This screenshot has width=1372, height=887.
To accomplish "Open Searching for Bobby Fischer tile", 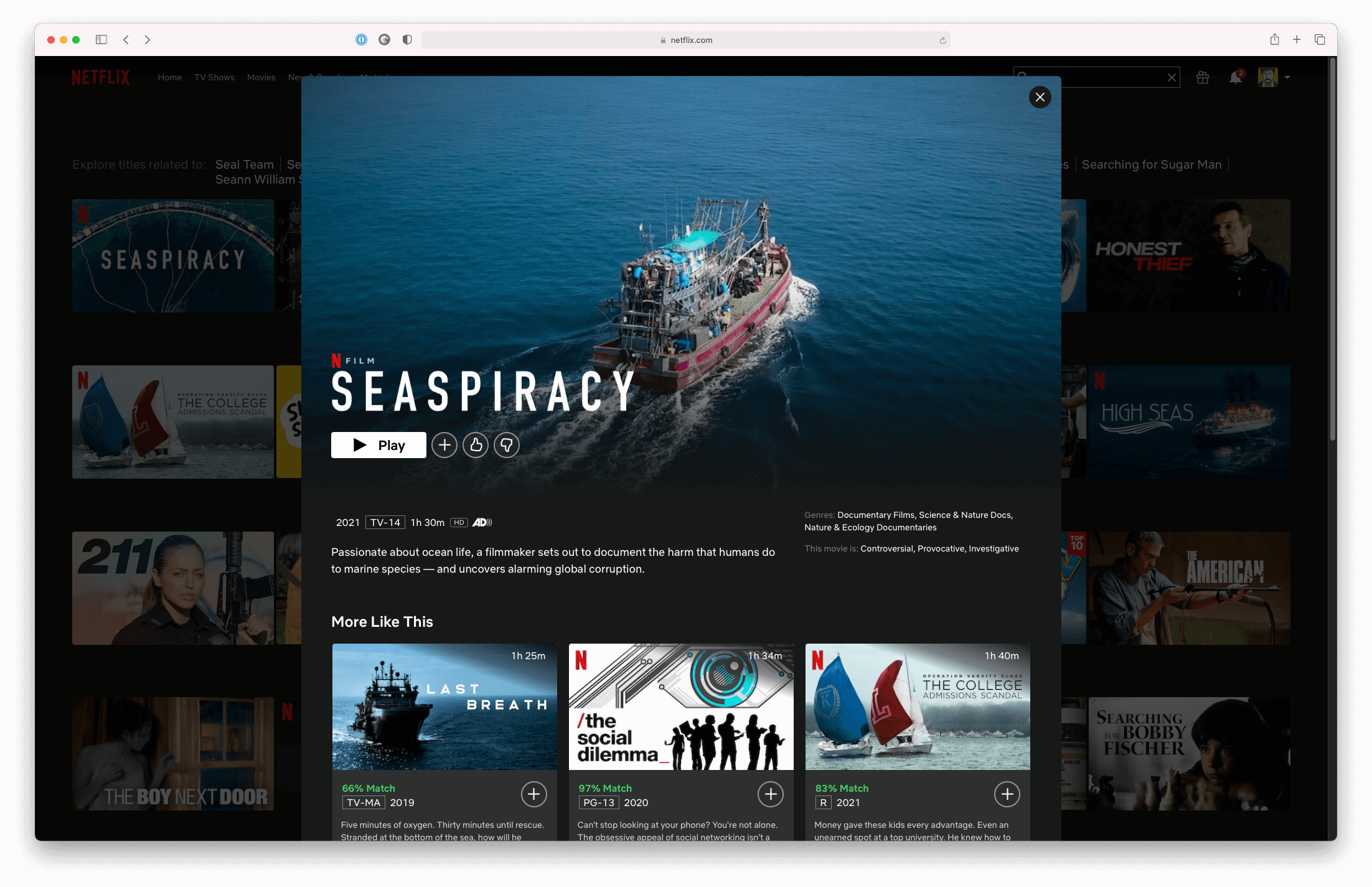I will coord(1189,754).
